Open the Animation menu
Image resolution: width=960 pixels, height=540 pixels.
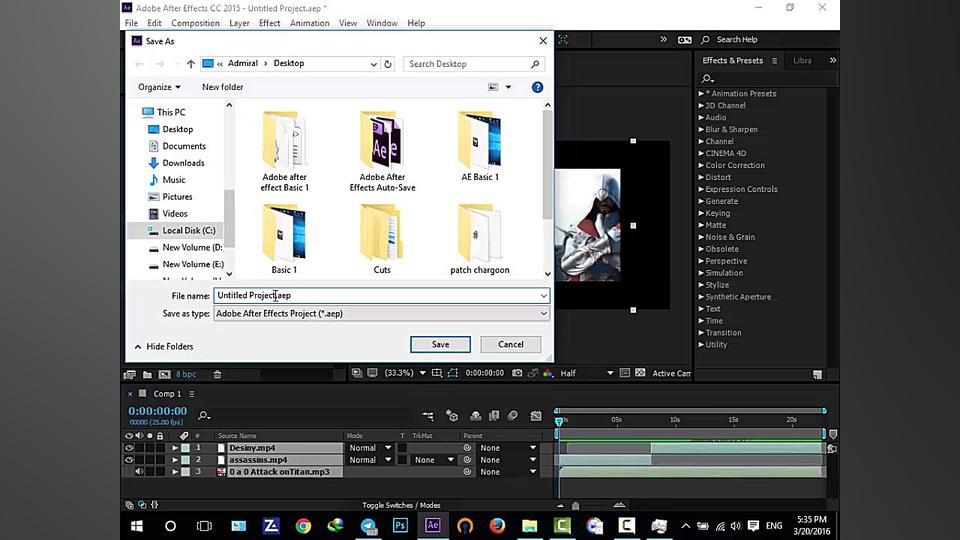click(x=309, y=23)
